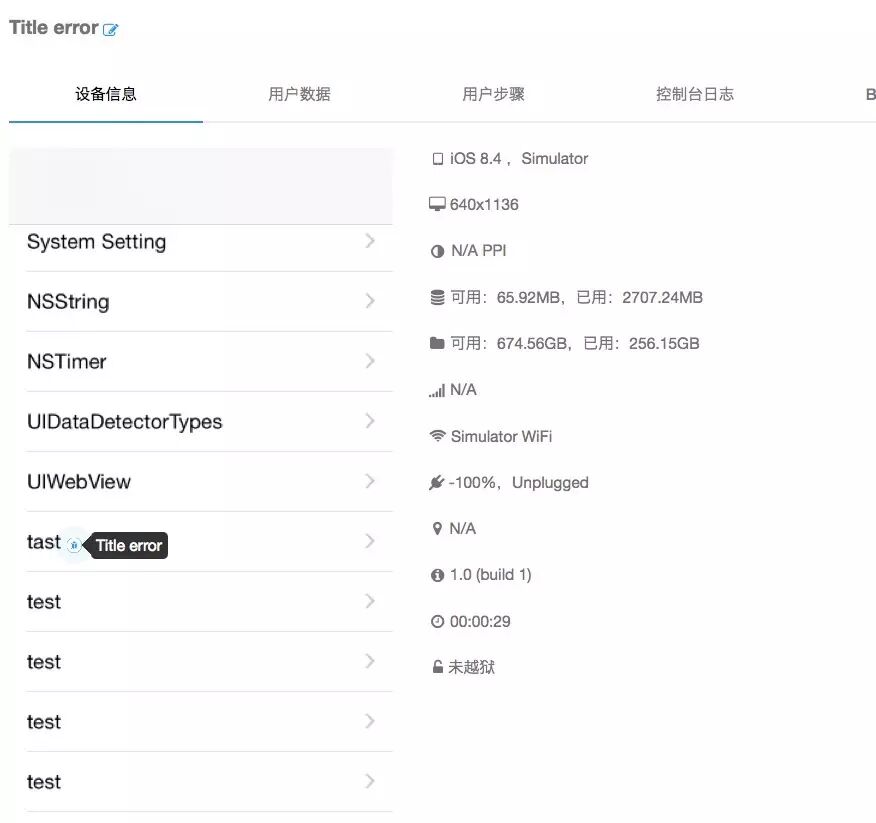Click the Title error page heading
This screenshot has width=876, height=823.
click(54, 27)
